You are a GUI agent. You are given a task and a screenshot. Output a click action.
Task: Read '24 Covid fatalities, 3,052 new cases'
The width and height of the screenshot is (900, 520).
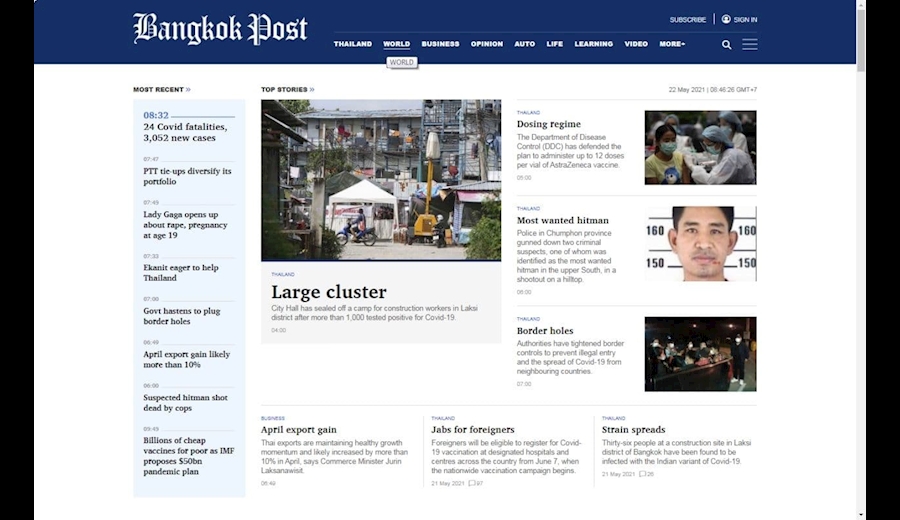click(x=185, y=133)
